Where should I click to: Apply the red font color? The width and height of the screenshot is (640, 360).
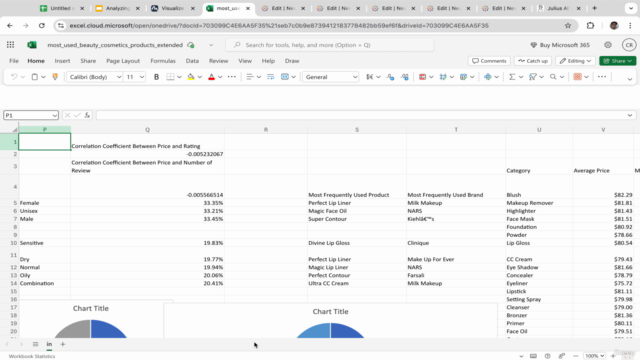pyautogui.click(x=211, y=77)
